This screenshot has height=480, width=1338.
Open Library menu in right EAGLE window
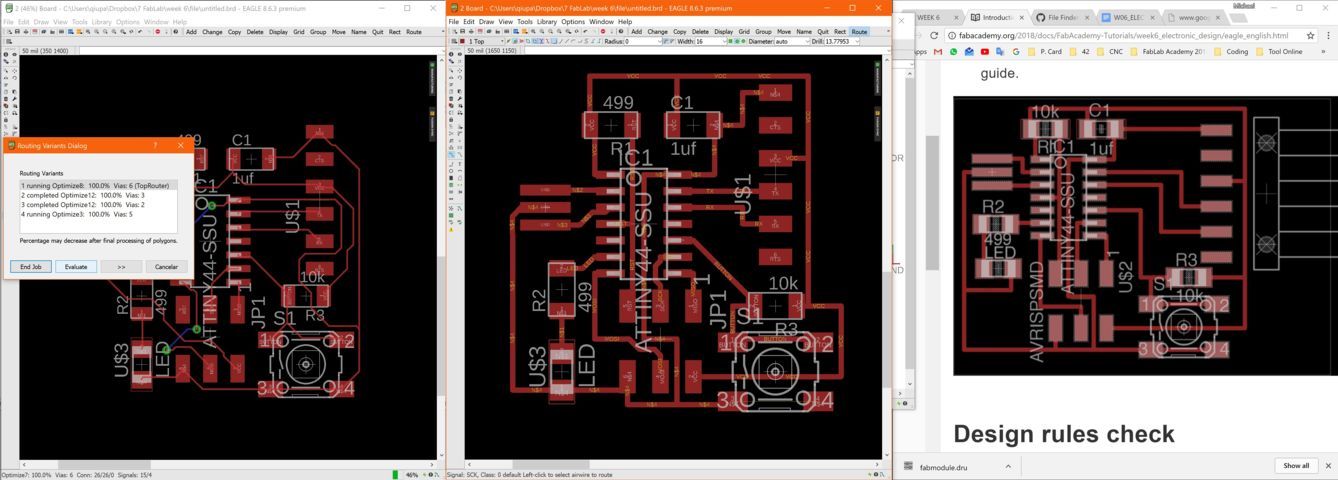(x=547, y=21)
